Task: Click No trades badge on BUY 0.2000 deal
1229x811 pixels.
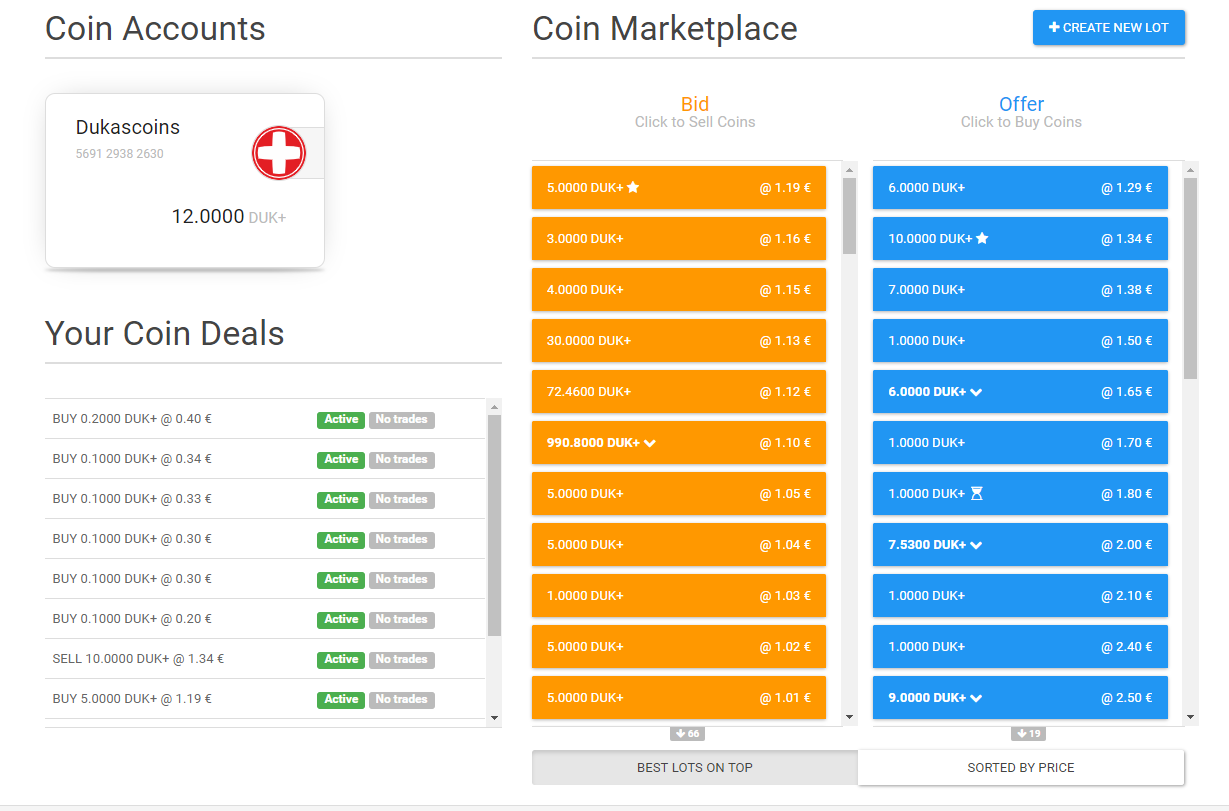Action: [402, 419]
